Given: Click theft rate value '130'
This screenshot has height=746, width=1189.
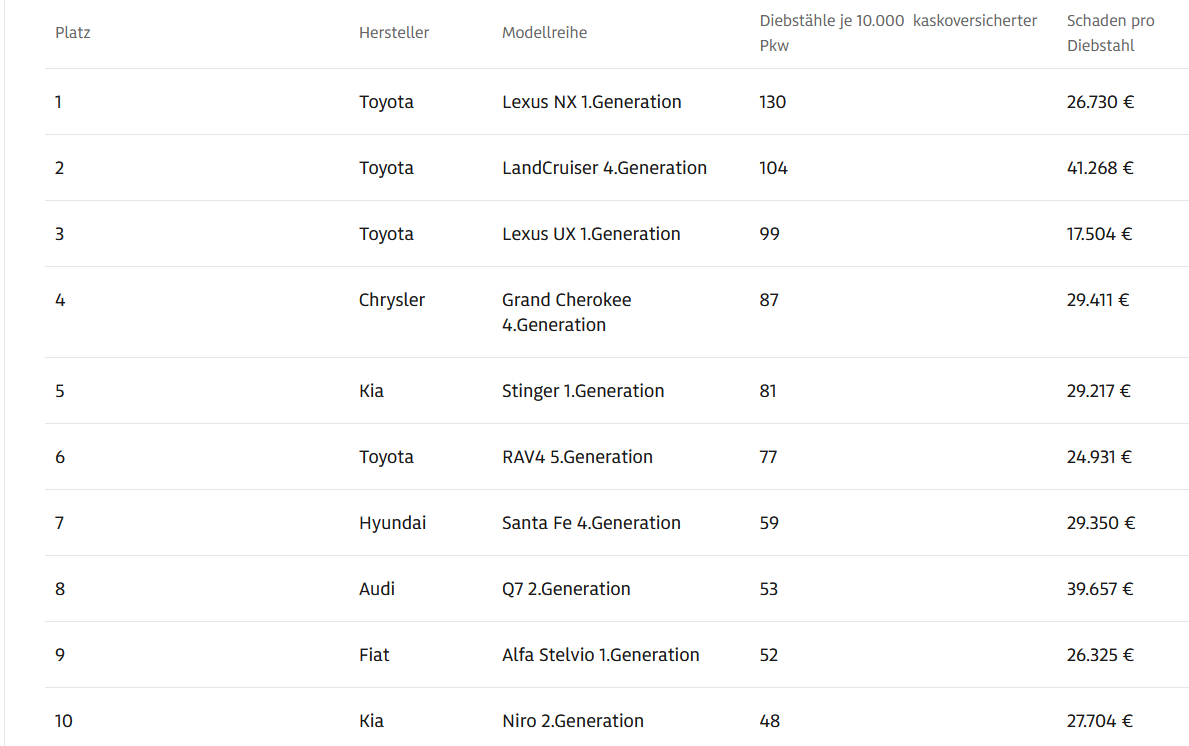Looking at the screenshot, I should [x=772, y=102].
